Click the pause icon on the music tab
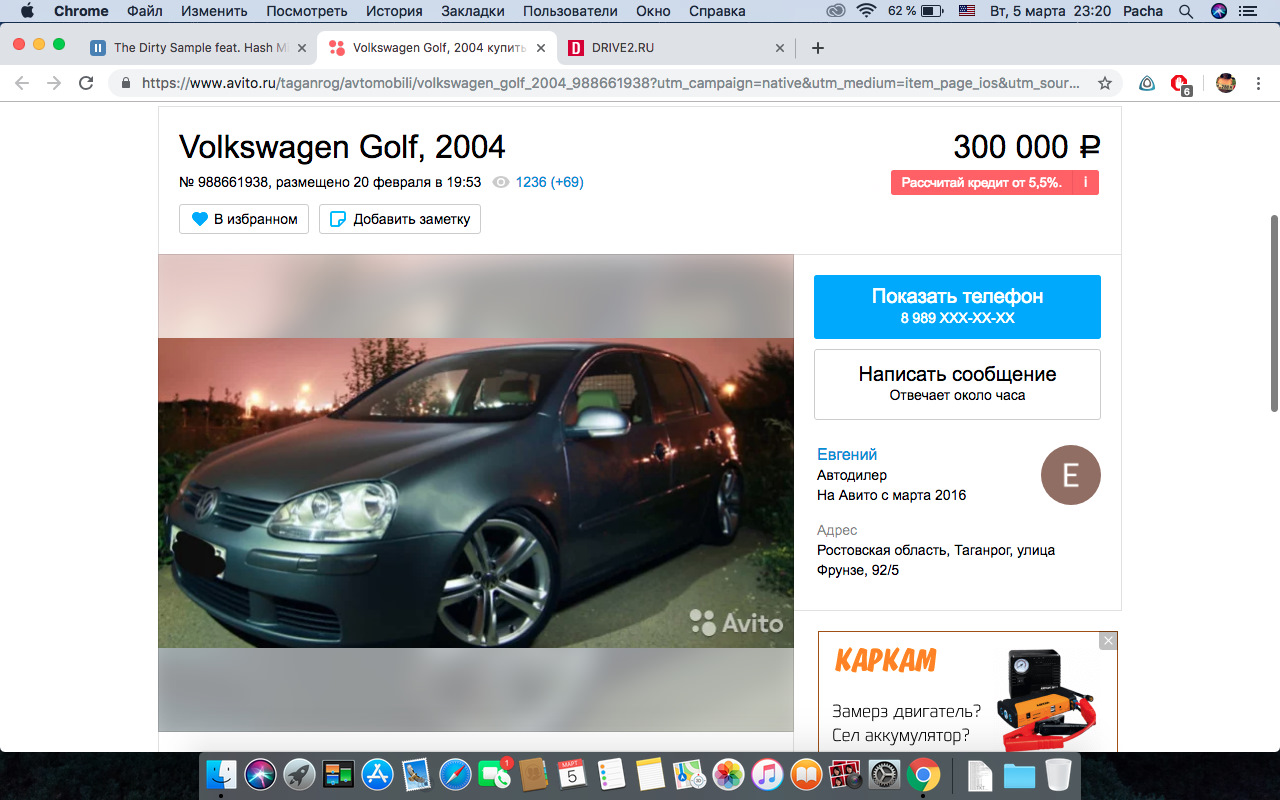The width and height of the screenshot is (1280, 800). [x=98, y=48]
